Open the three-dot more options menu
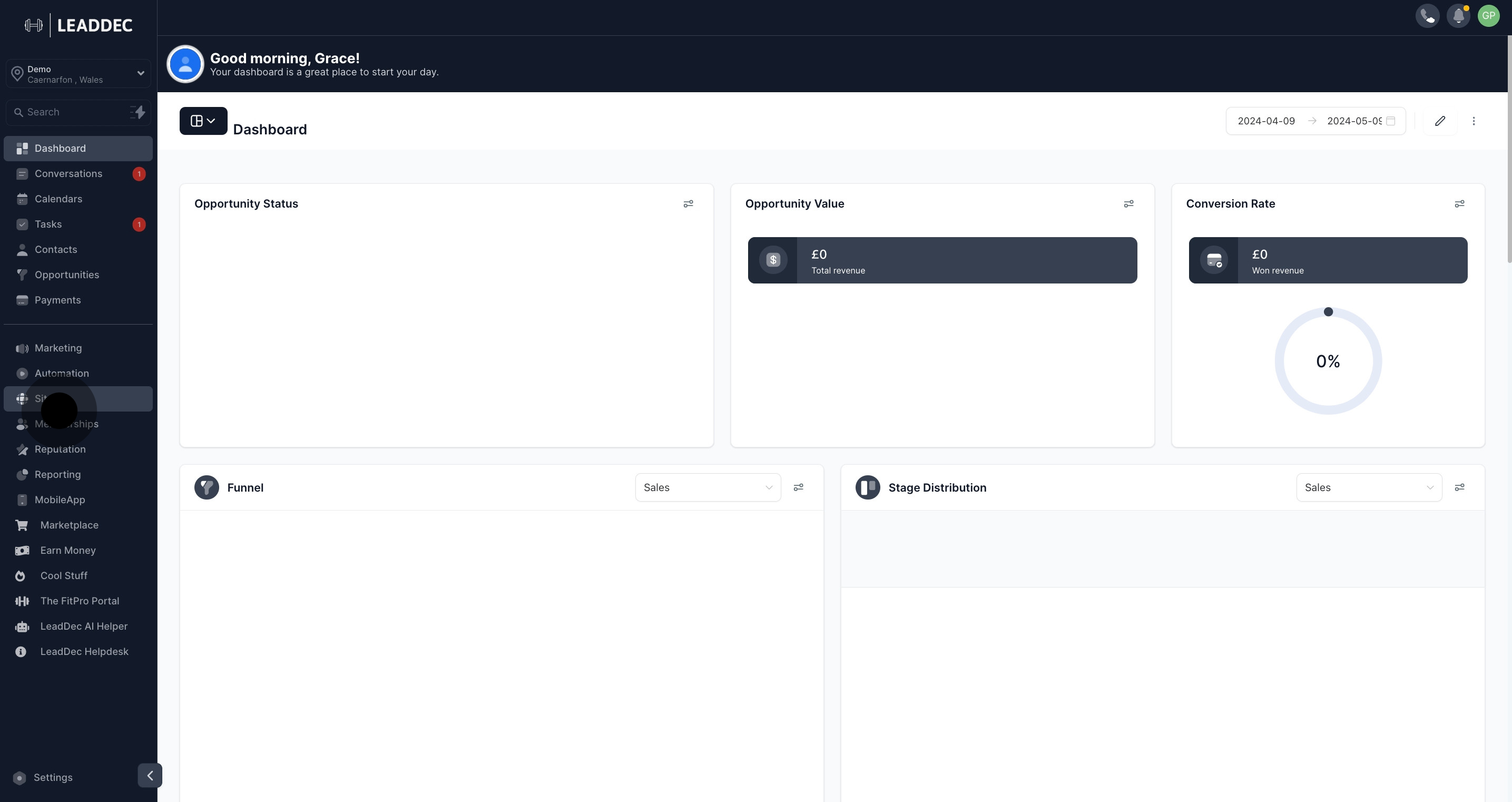 [1473, 121]
